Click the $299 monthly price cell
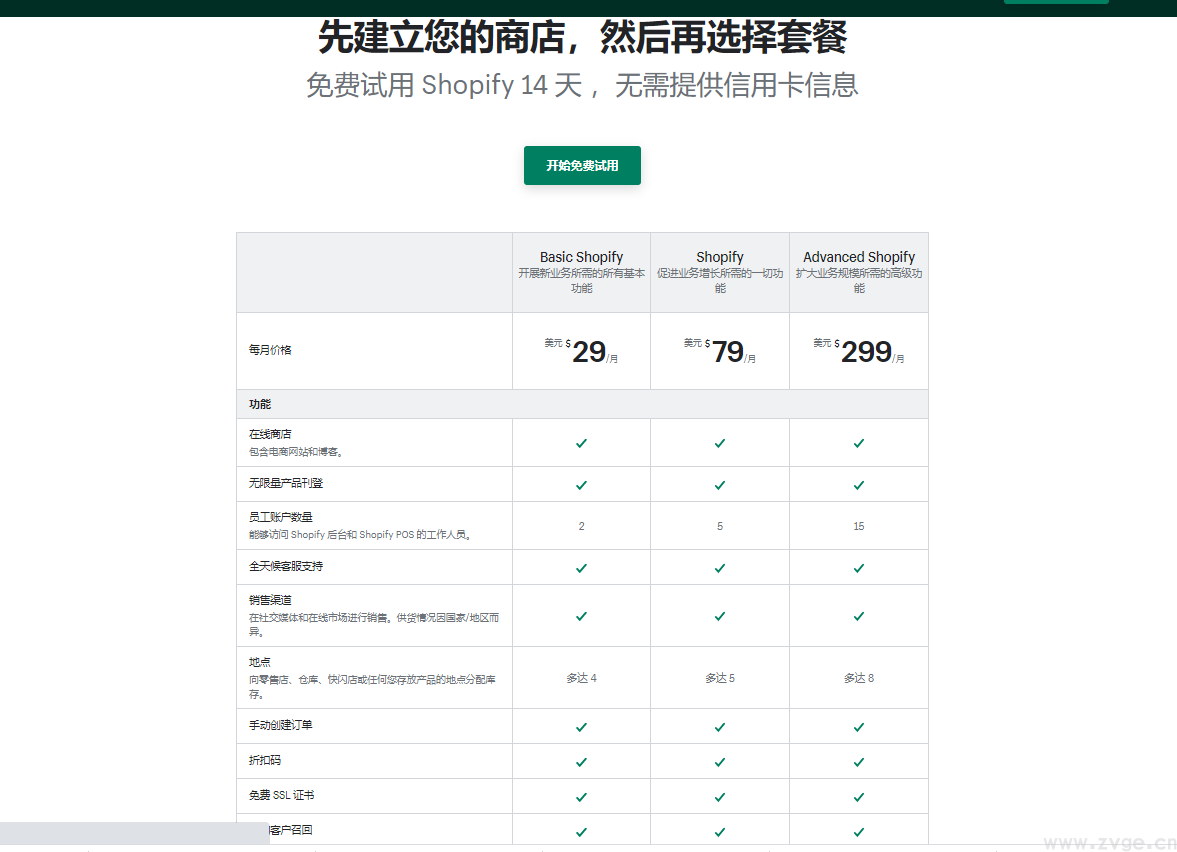The width and height of the screenshot is (1177, 852). pyautogui.click(x=858, y=350)
